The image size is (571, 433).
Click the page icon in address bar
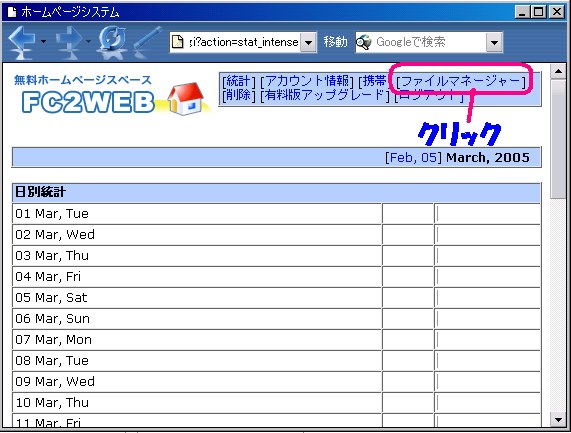(x=177, y=42)
